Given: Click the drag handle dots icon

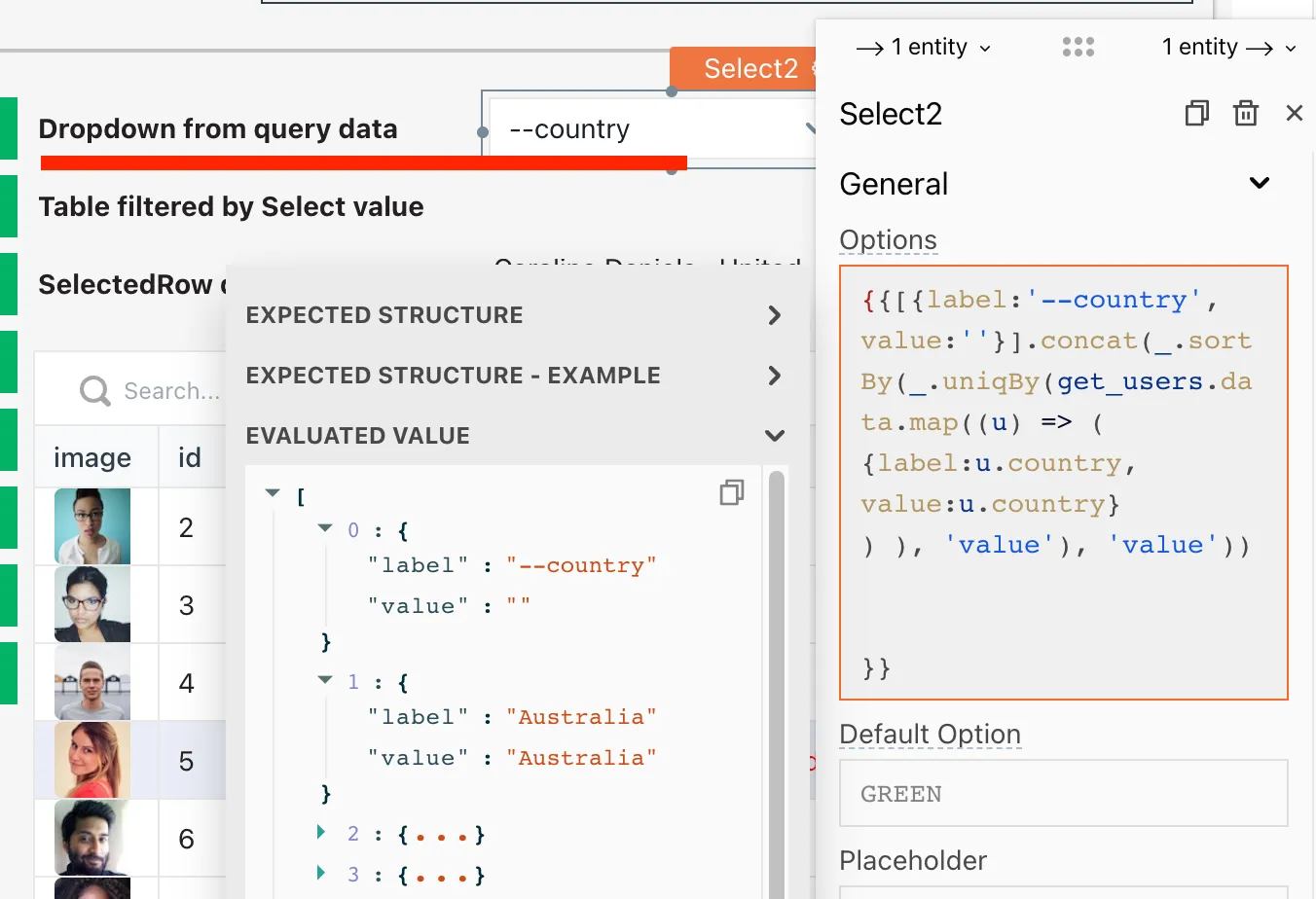Looking at the screenshot, I should point(1078,47).
